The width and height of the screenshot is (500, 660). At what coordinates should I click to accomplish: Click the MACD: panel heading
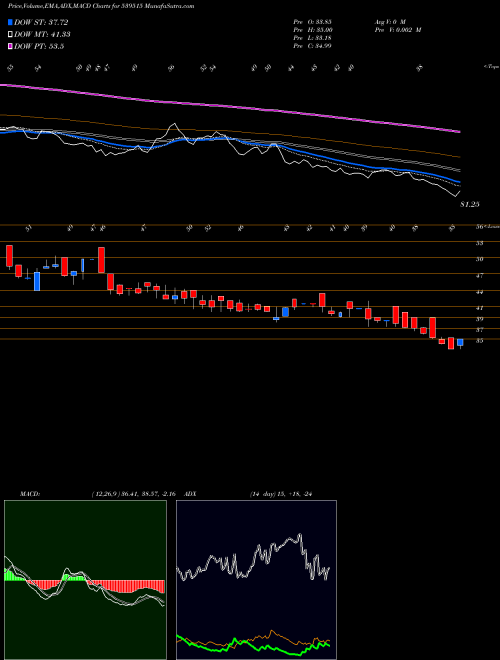click(29, 494)
